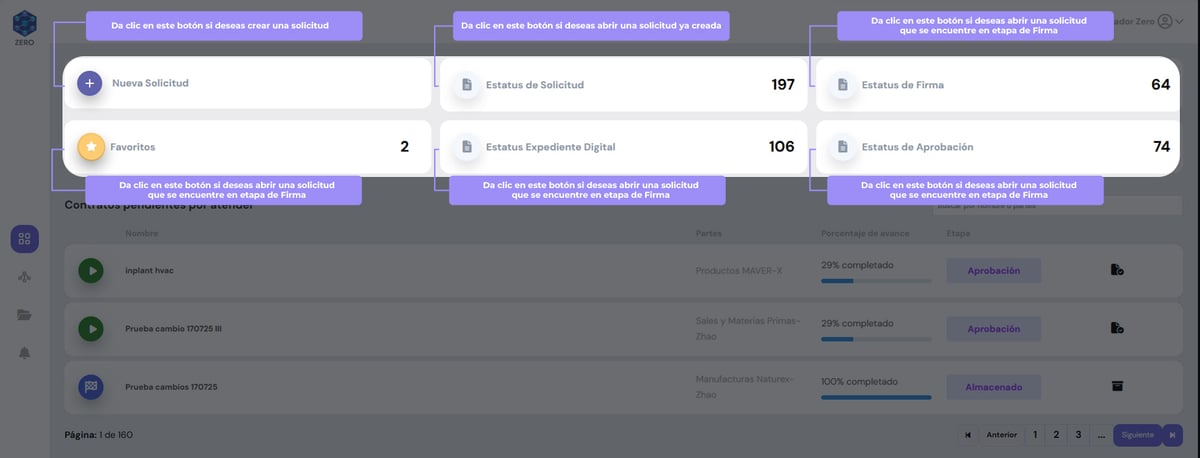Click the file action icon in Prueba cambio 170725 III row

tap(1117, 328)
